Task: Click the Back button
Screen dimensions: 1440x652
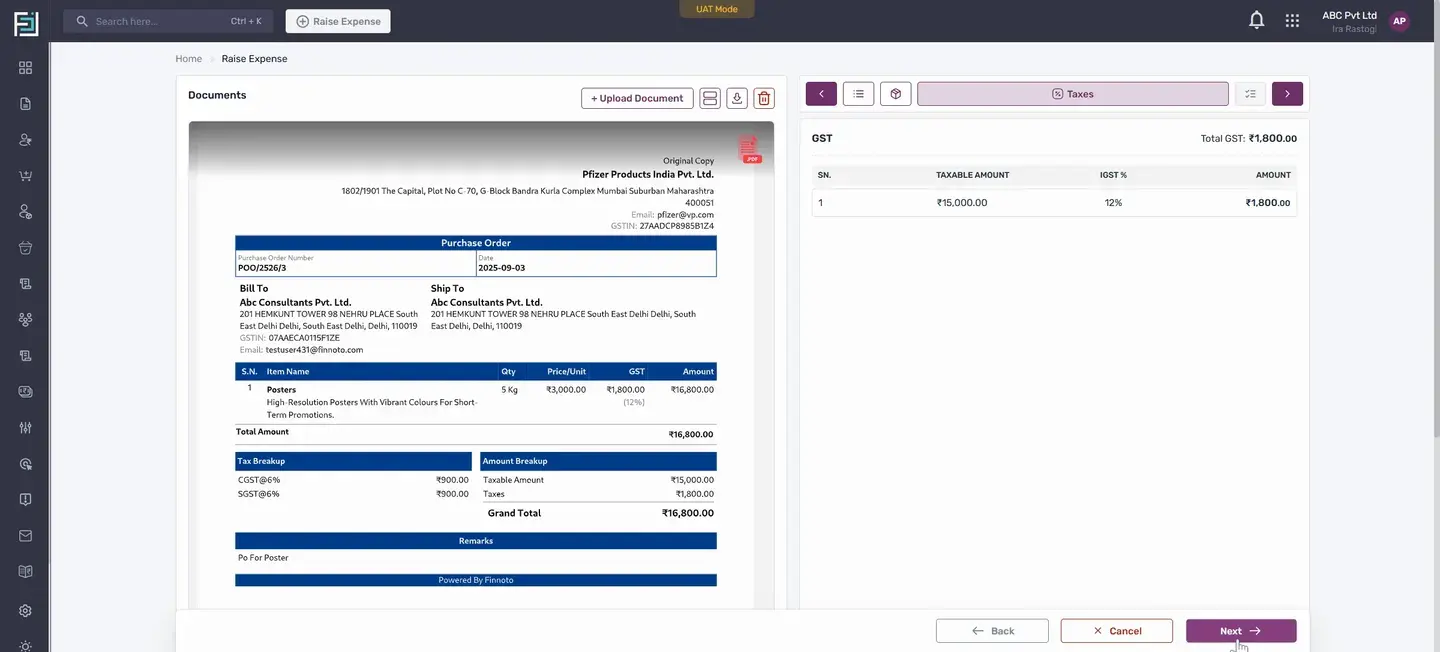Action: point(992,631)
